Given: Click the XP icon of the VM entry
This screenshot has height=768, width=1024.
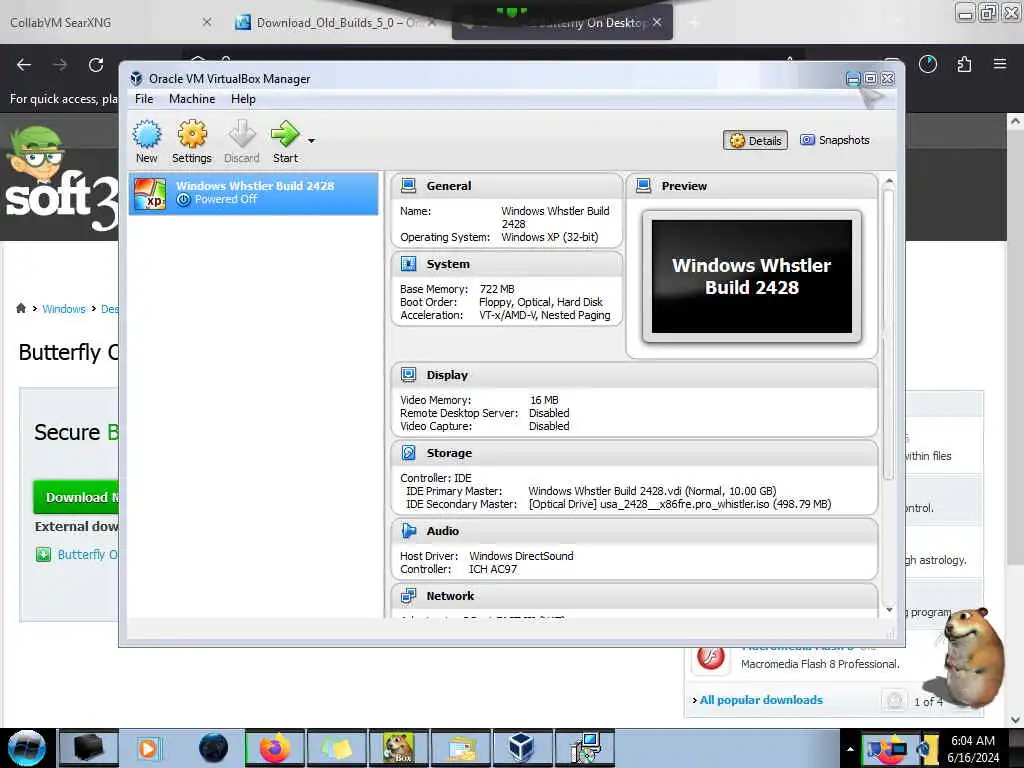Looking at the screenshot, I should click(150, 194).
